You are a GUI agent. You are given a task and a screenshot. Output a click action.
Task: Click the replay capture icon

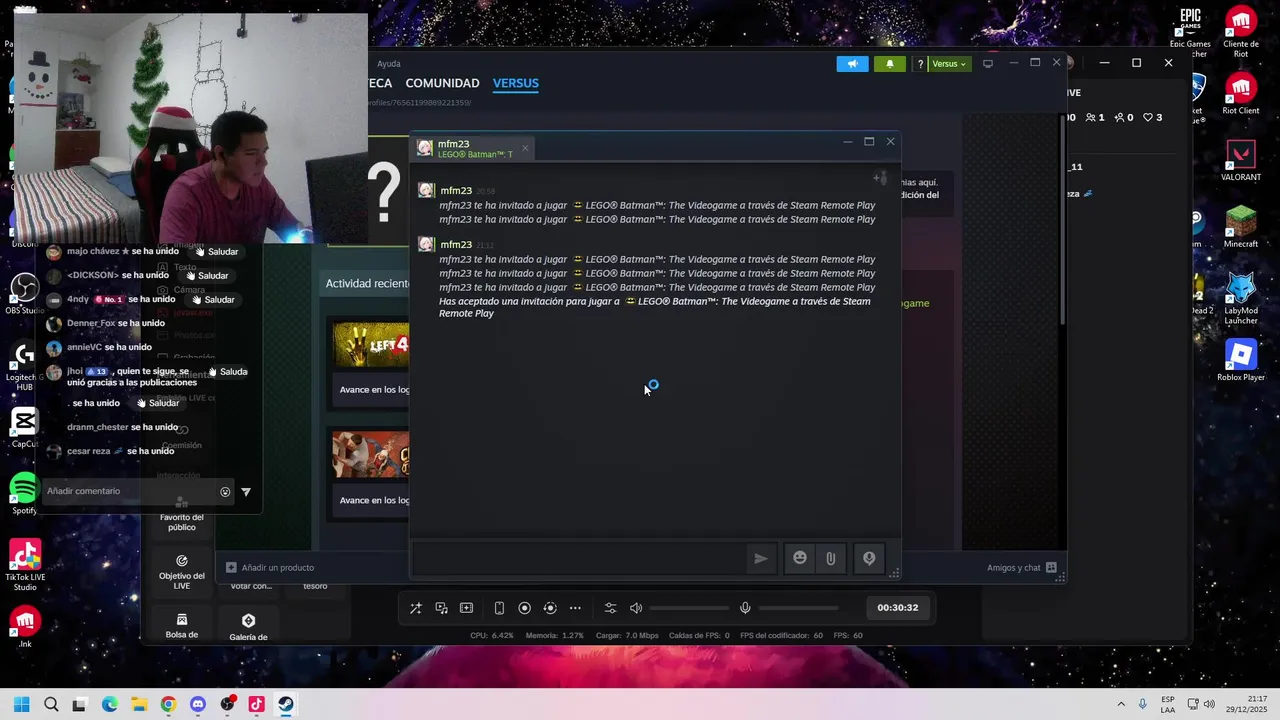coord(550,608)
